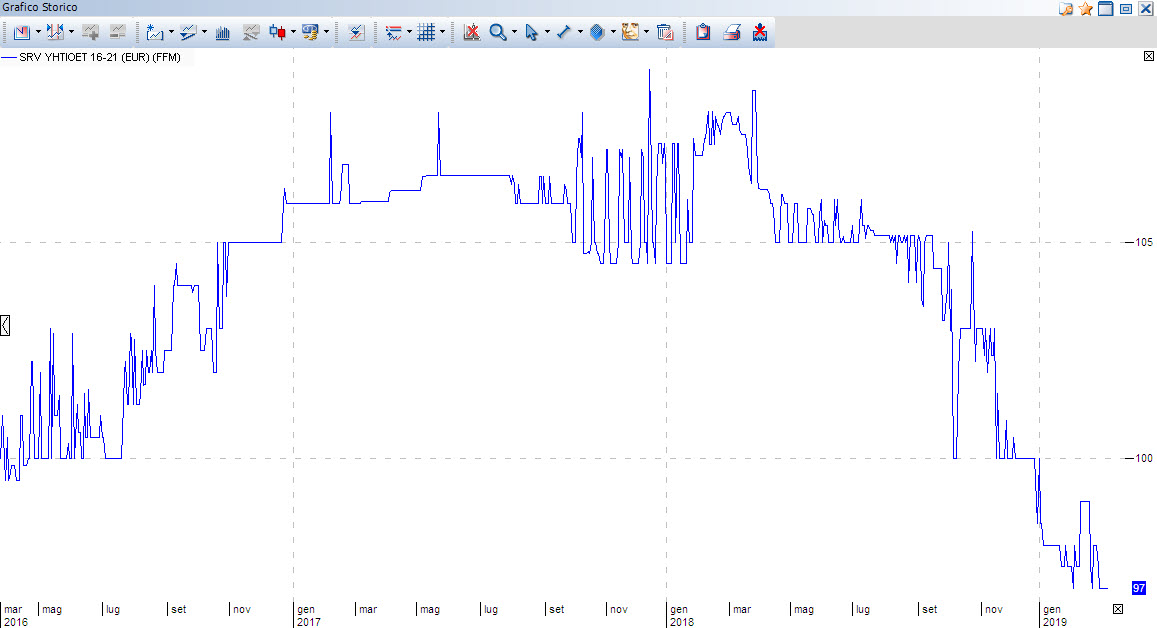Open the line drawing tool dropdown
Screen dimensions: 1157x628
(x=580, y=32)
